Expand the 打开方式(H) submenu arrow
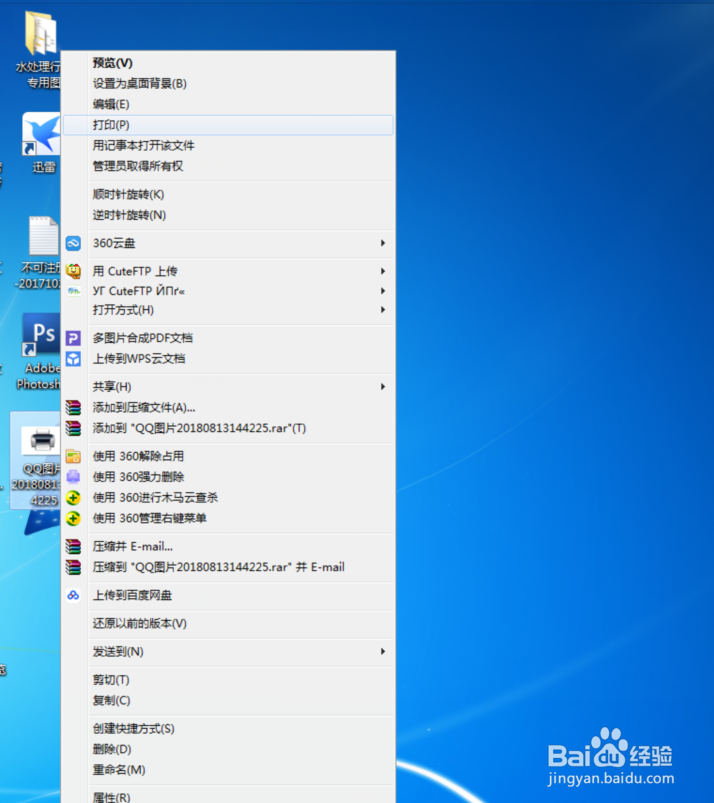The width and height of the screenshot is (714, 803). click(x=383, y=310)
